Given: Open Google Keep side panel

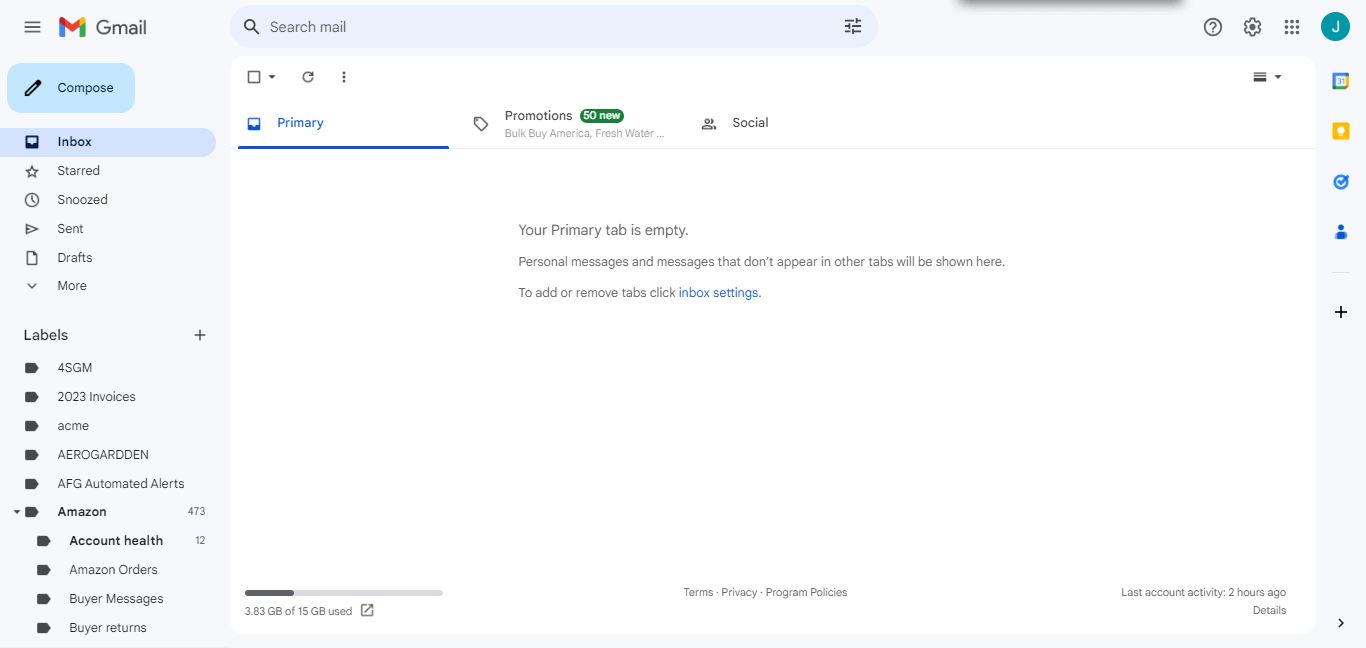Looking at the screenshot, I should coord(1341,131).
